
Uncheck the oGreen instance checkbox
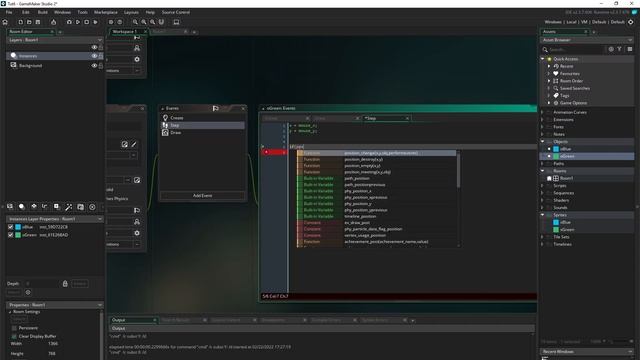[x=11, y=235]
